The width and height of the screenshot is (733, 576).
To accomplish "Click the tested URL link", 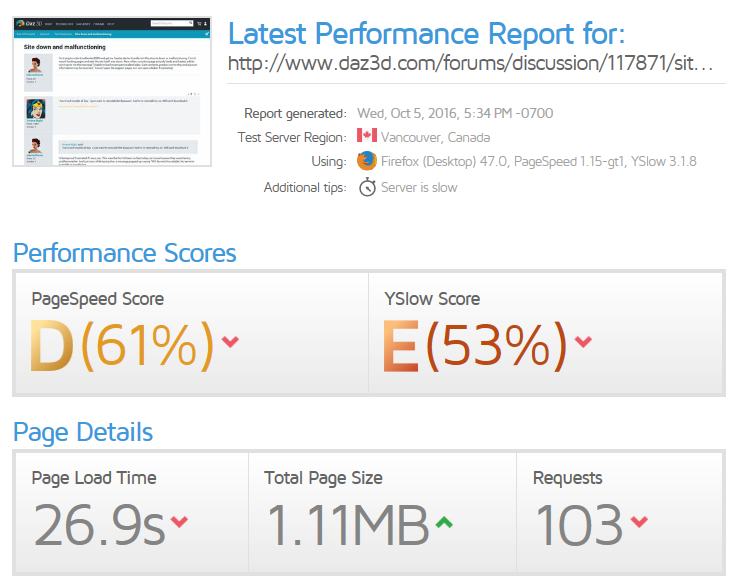I will (470, 63).
